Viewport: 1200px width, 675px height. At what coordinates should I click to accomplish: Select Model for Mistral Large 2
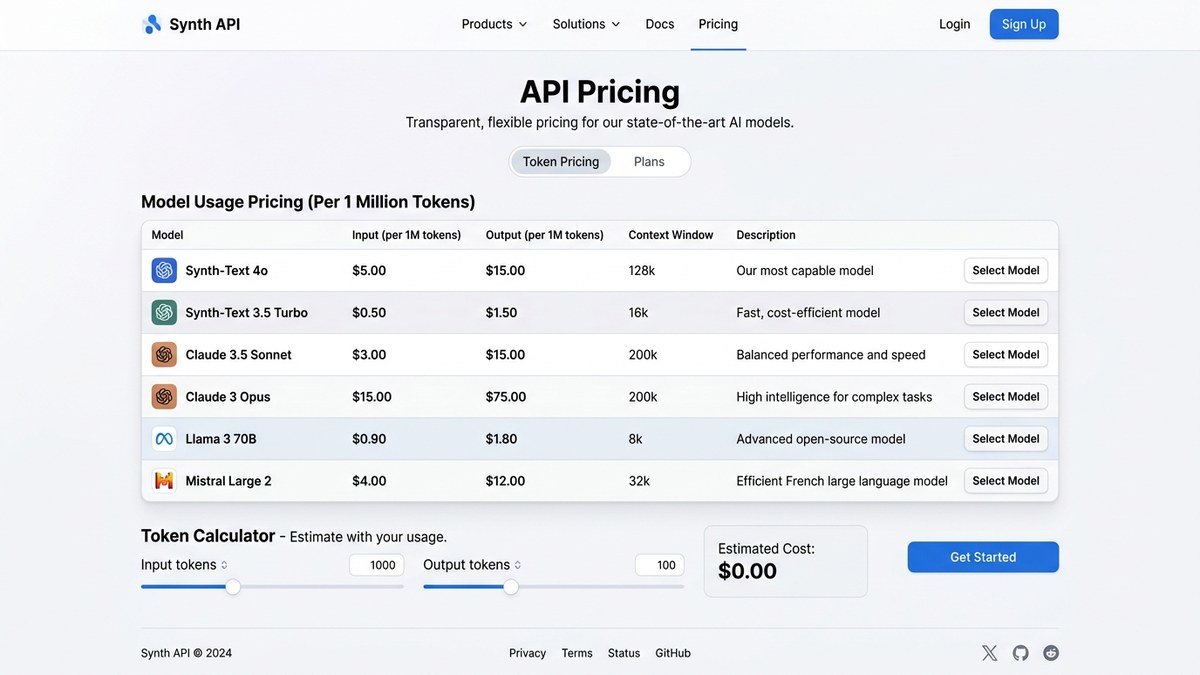(1006, 481)
